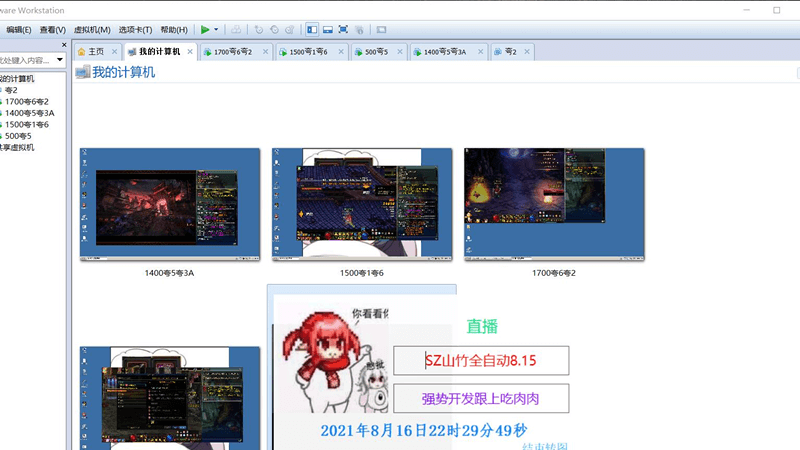
Task: Open the 帮助(H) menu
Action: 174,30
